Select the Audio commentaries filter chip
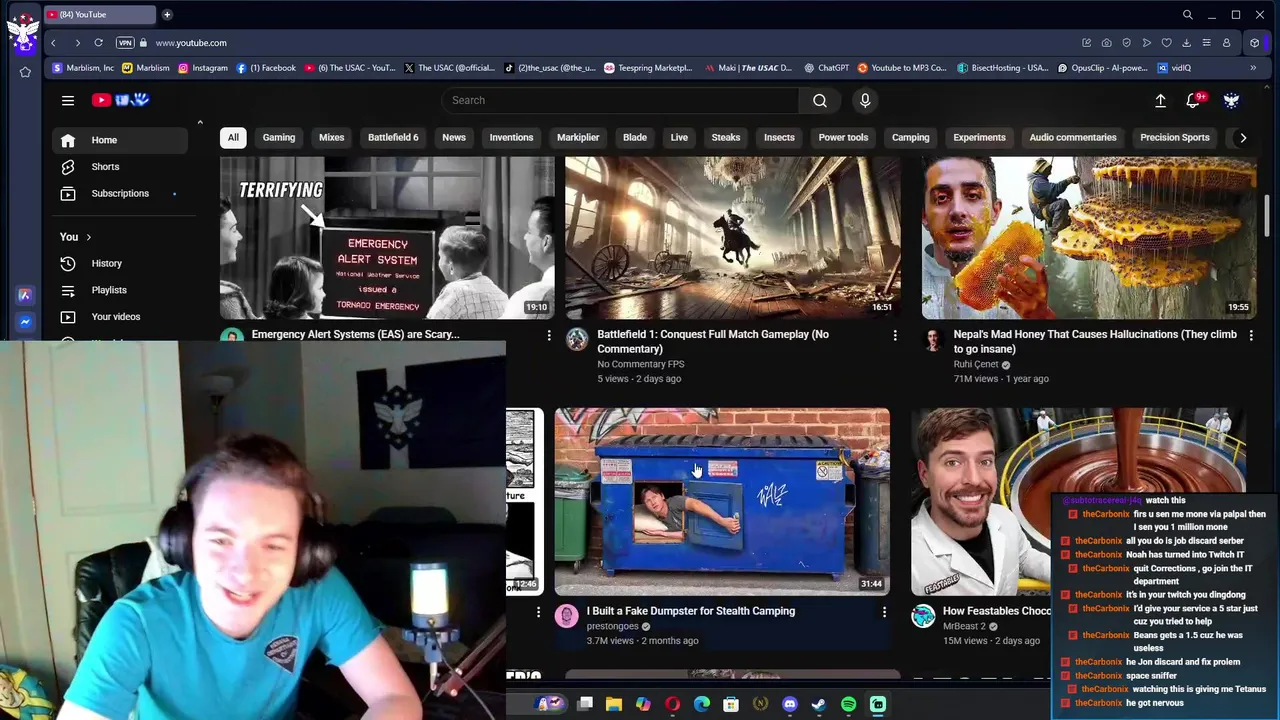 1073,137
